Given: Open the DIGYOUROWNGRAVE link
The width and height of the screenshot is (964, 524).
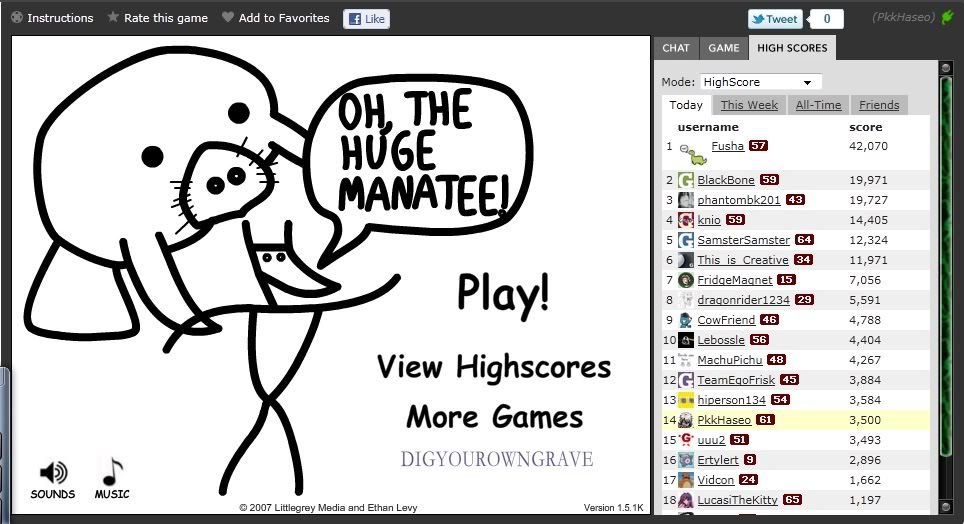Looking at the screenshot, I should tap(497, 459).
